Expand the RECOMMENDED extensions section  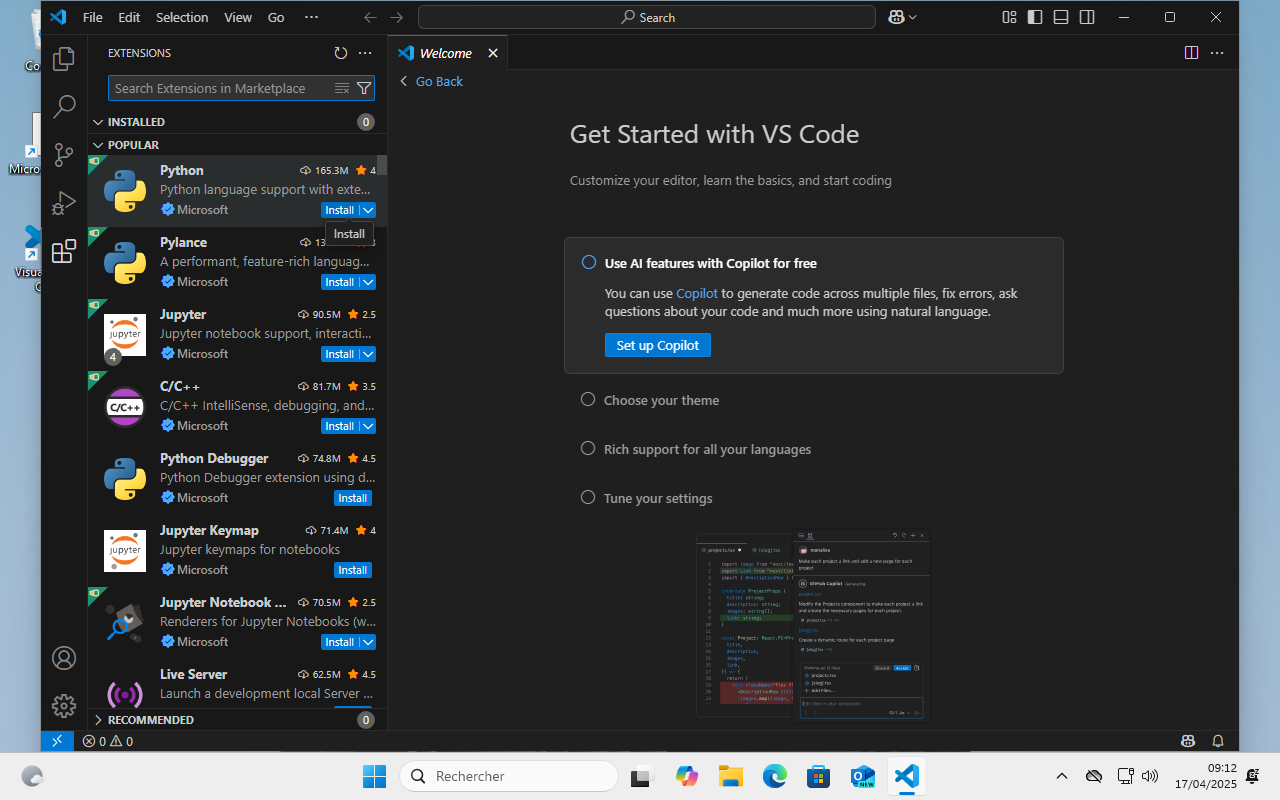[x=98, y=720]
